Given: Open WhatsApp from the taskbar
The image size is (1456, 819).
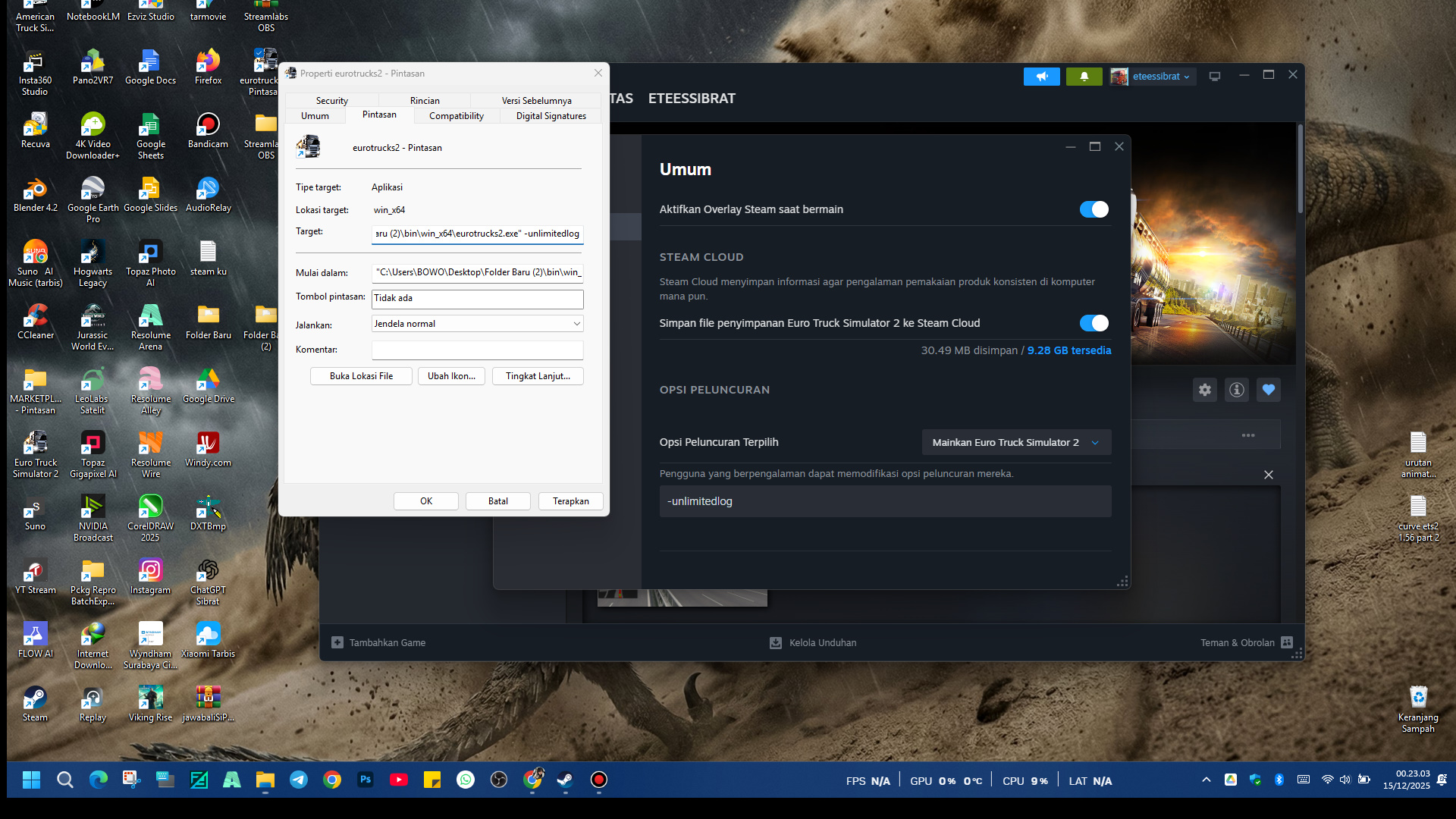Looking at the screenshot, I should pyautogui.click(x=466, y=780).
